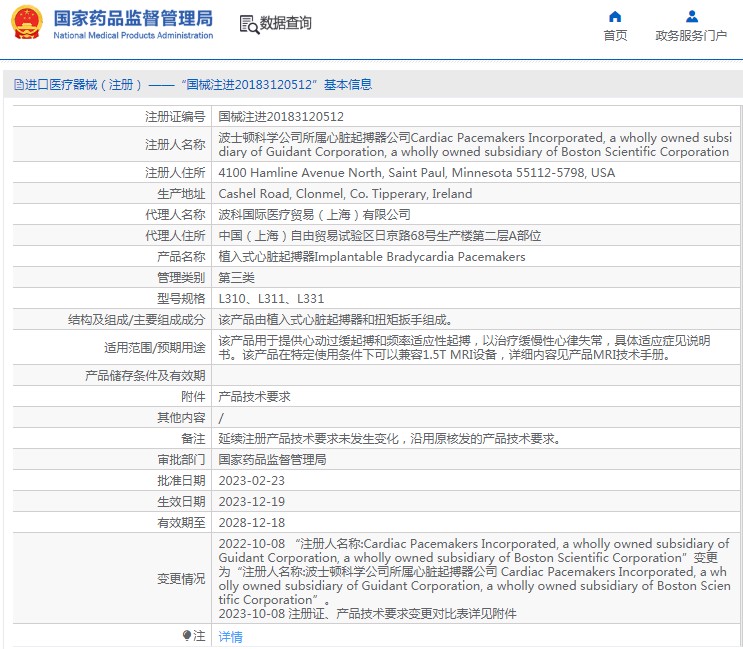Click the 结构及组成/主要组成成分 label
Screen dimensions: 743x649
tap(136, 319)
